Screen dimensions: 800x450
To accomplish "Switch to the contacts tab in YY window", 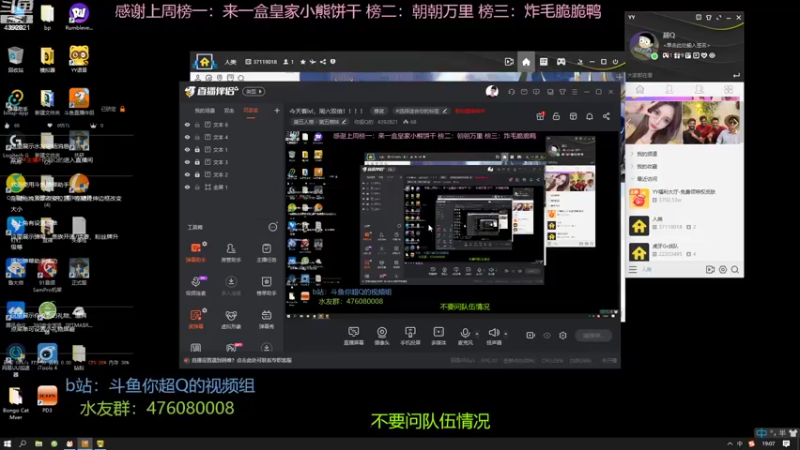I will pyautogui.click(x=669, y=89).
